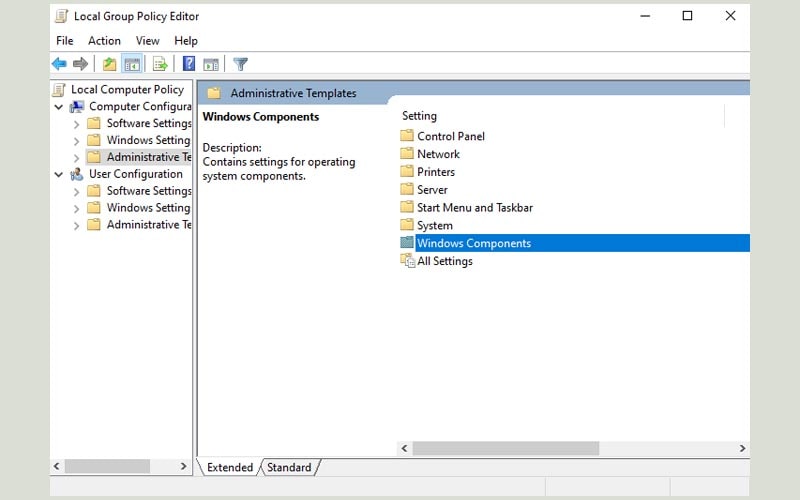Image resolution: width=800 pixels, height=500 pixels.
Task: Click the settings list horizontal scrollbar thumb
Action: point(506,448)
